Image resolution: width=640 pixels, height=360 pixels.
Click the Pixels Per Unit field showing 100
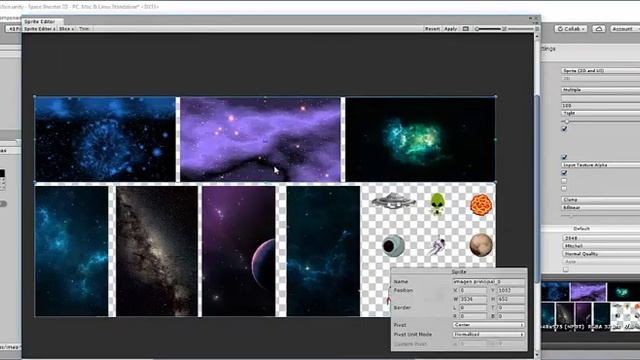point(600,105)
